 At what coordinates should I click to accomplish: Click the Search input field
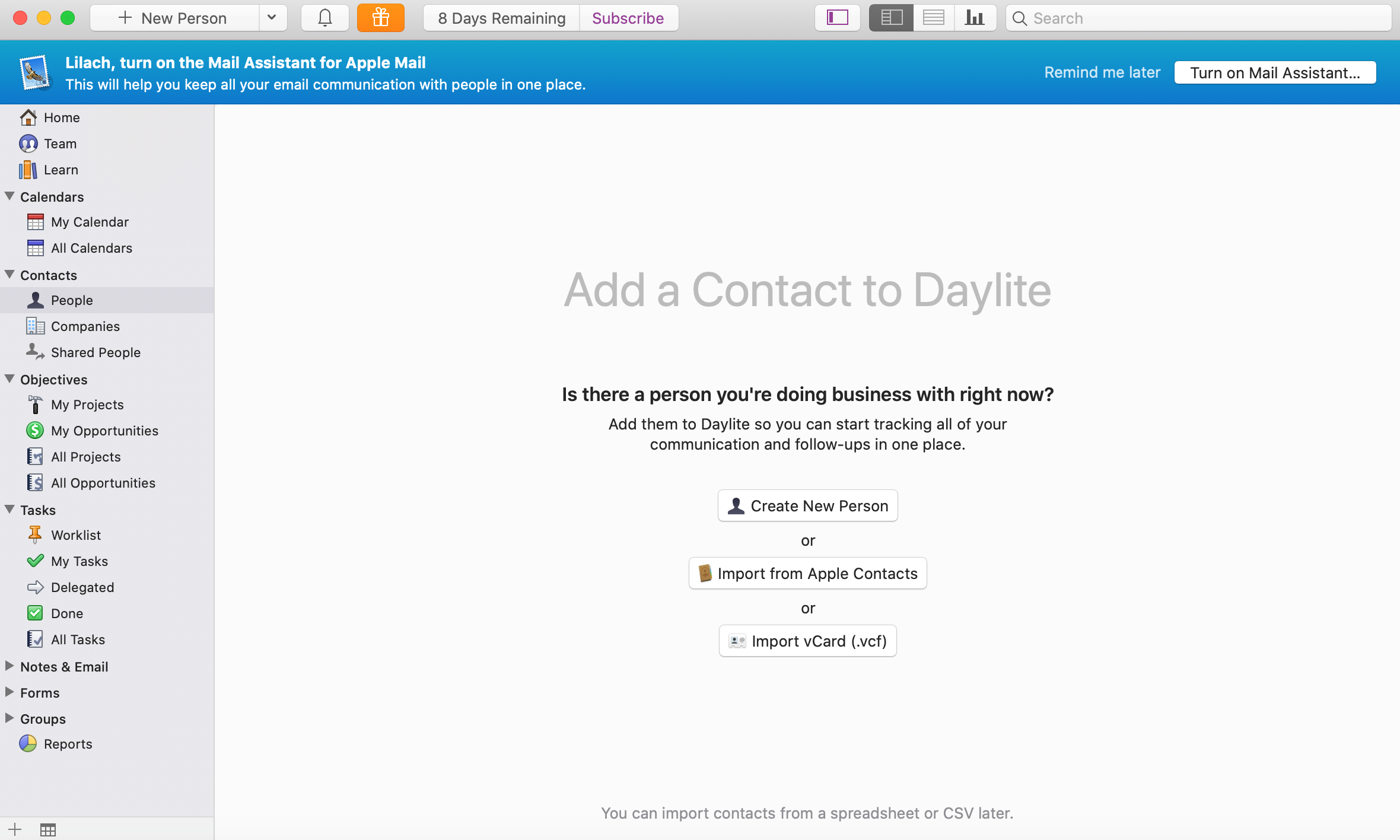coord(1197,17)
